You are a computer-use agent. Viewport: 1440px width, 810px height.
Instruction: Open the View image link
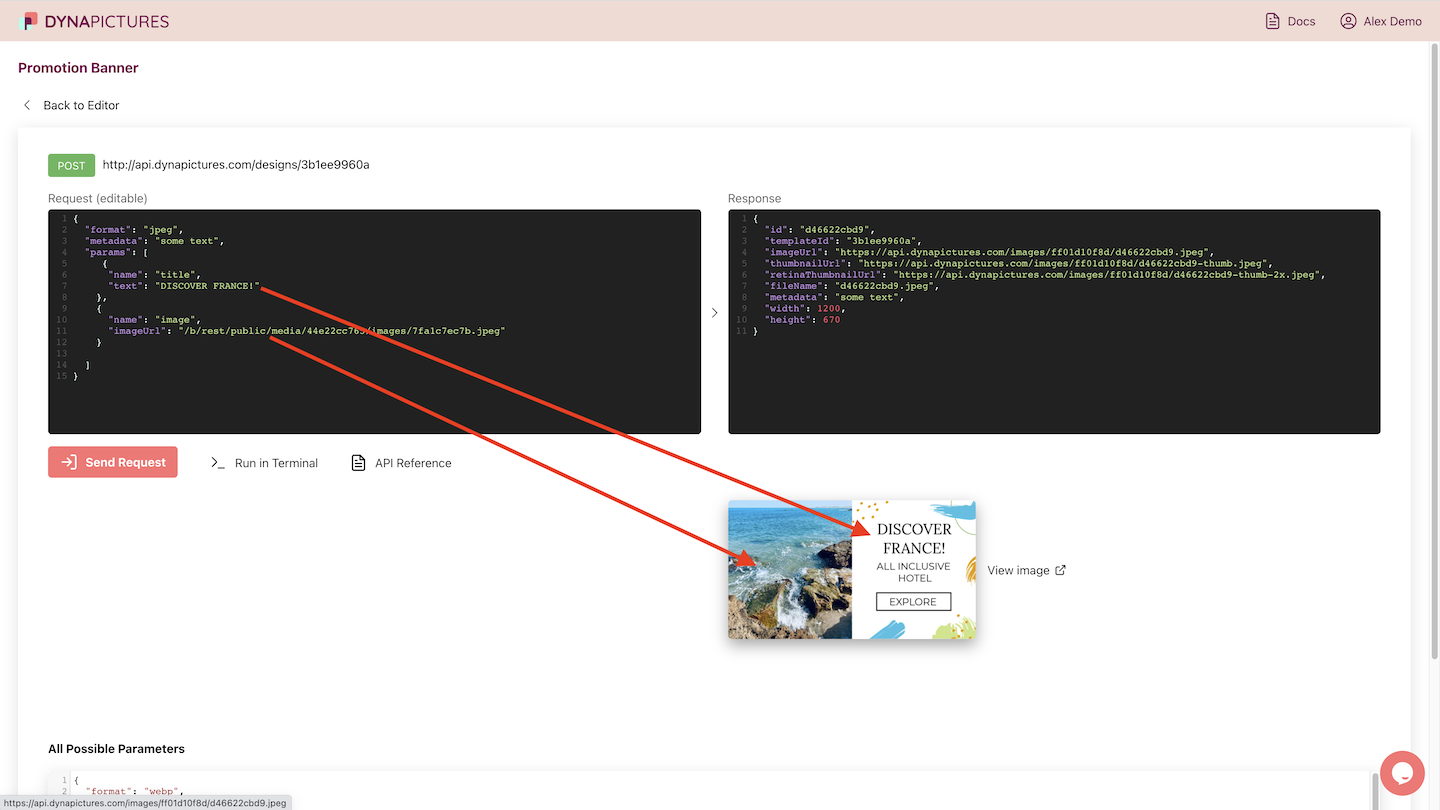[1018, 570]
